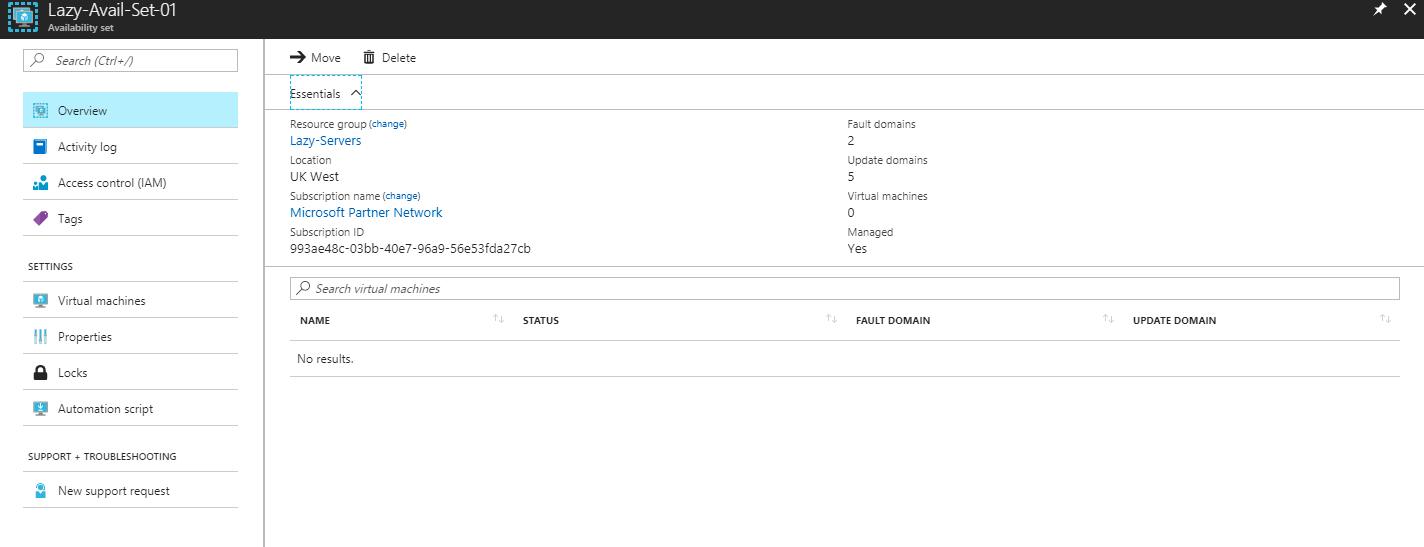The image size is (1424, 547).
Task: Sort by Update Domain column arrows
Action: tap(1385, 319)
